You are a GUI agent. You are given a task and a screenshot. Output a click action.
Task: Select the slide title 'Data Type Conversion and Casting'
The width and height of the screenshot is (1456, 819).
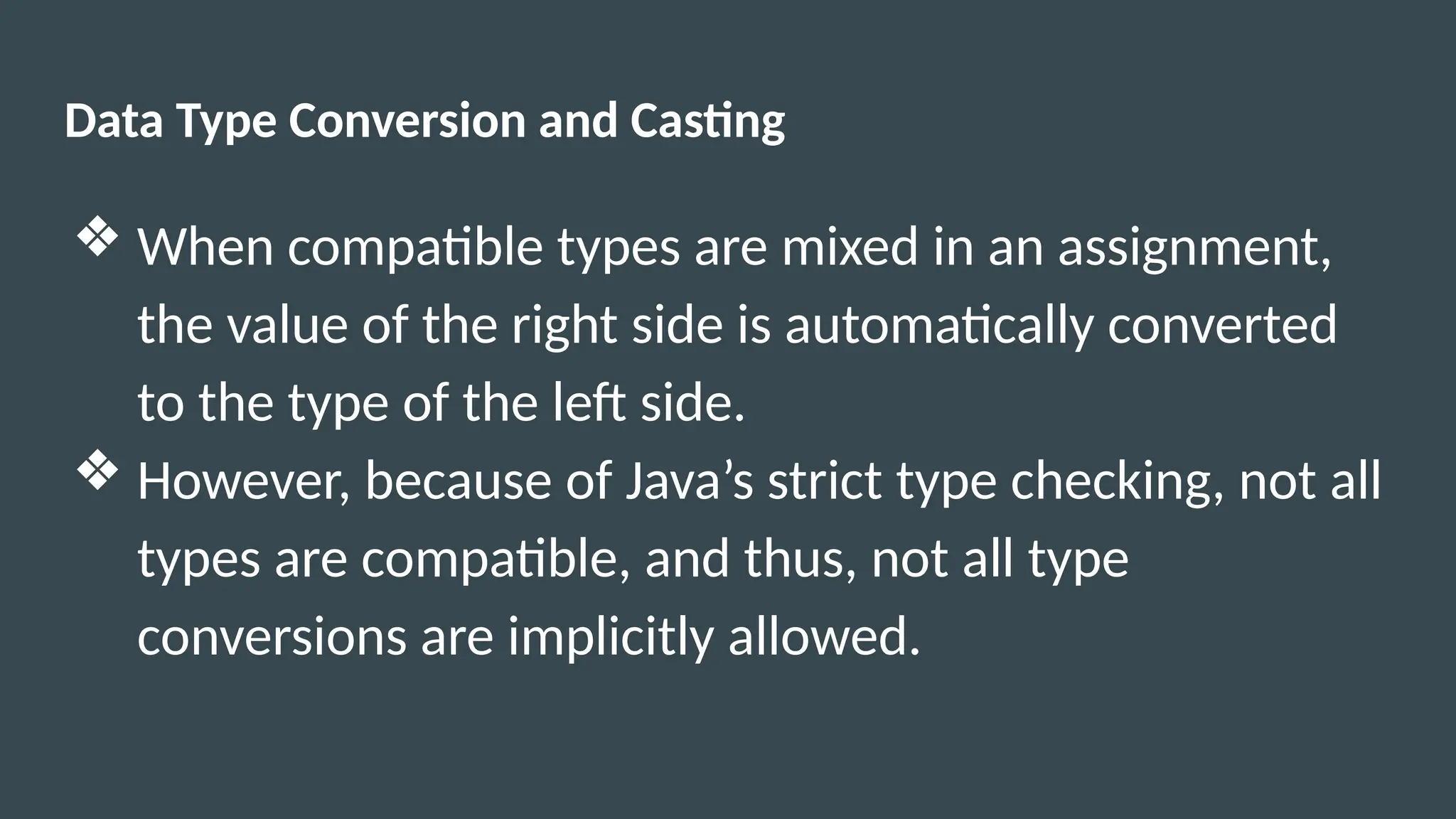[x=424, y=122]
